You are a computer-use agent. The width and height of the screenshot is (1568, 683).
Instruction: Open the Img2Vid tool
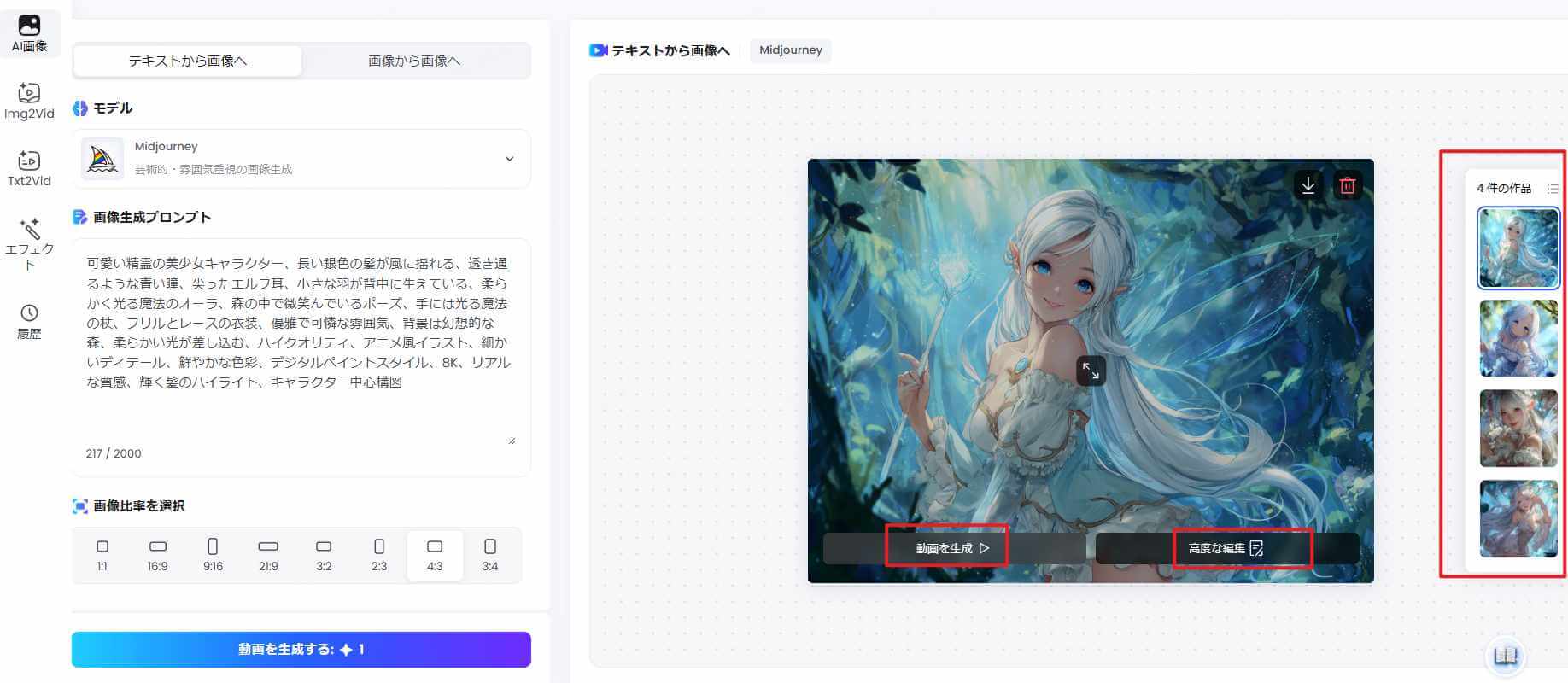click(29, 101)
